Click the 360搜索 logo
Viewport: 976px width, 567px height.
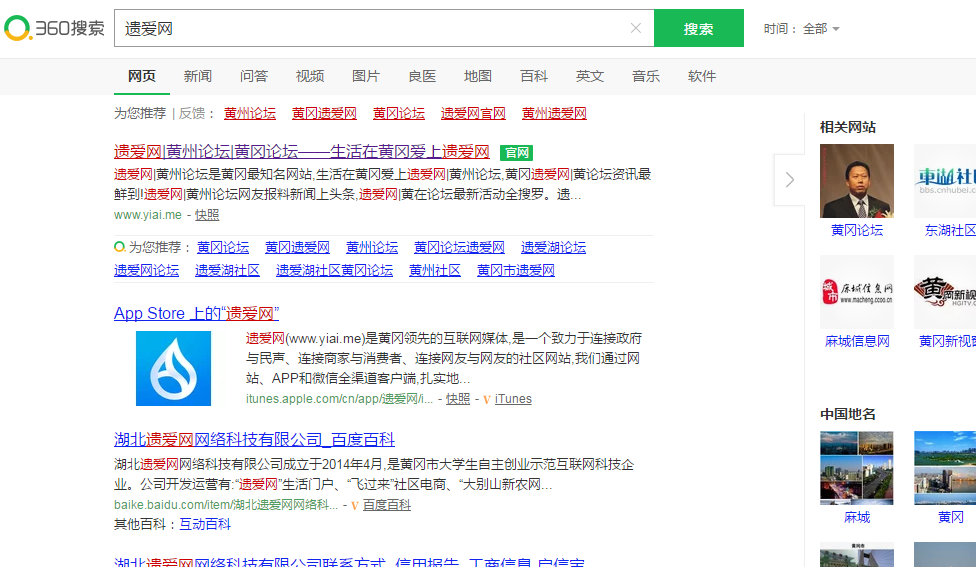pos(54,28)
